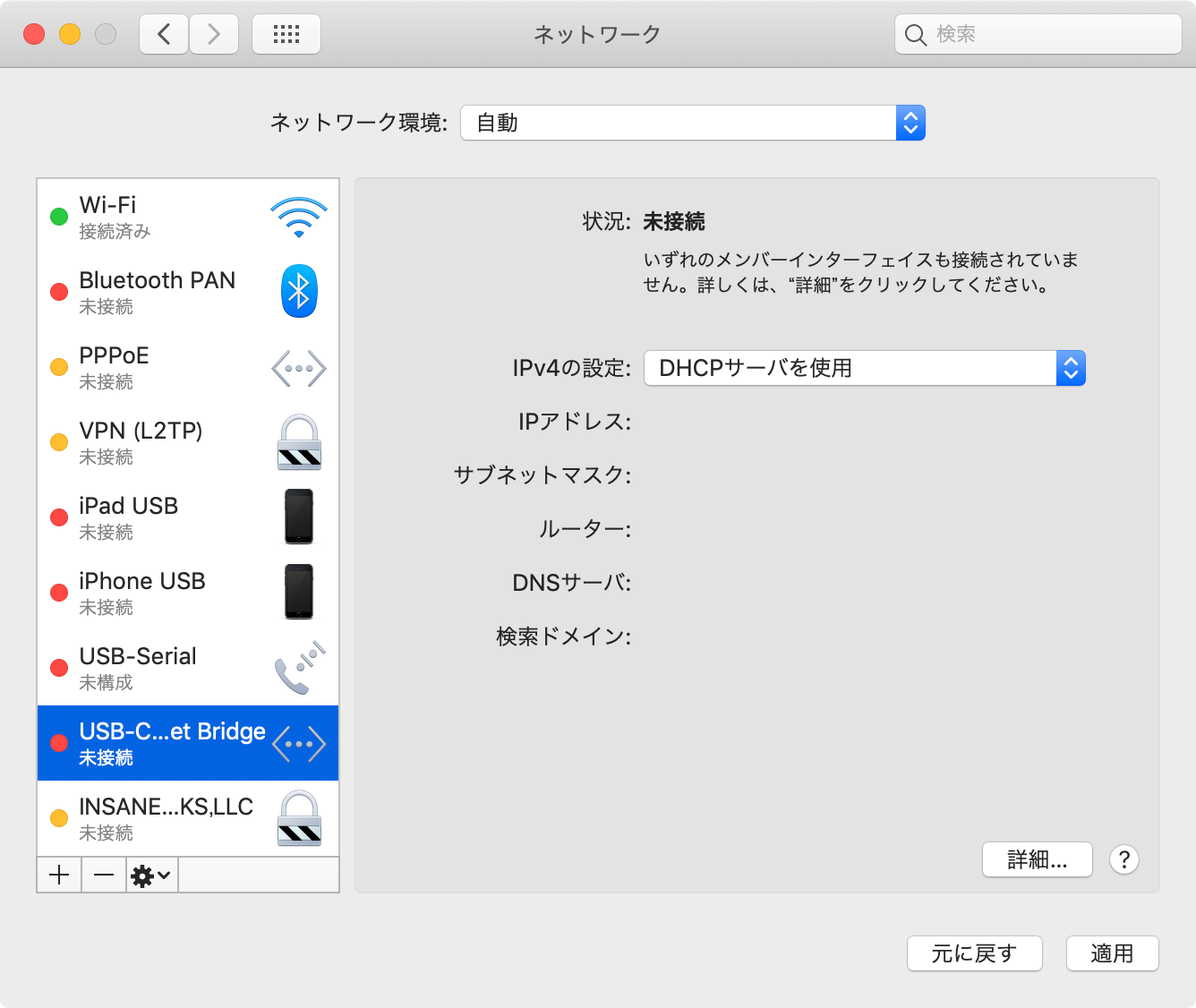Viewport: 1196px width, 1008px height.
Task: Click the green status dot for Wi-Fi
Action: pos(59,217)
